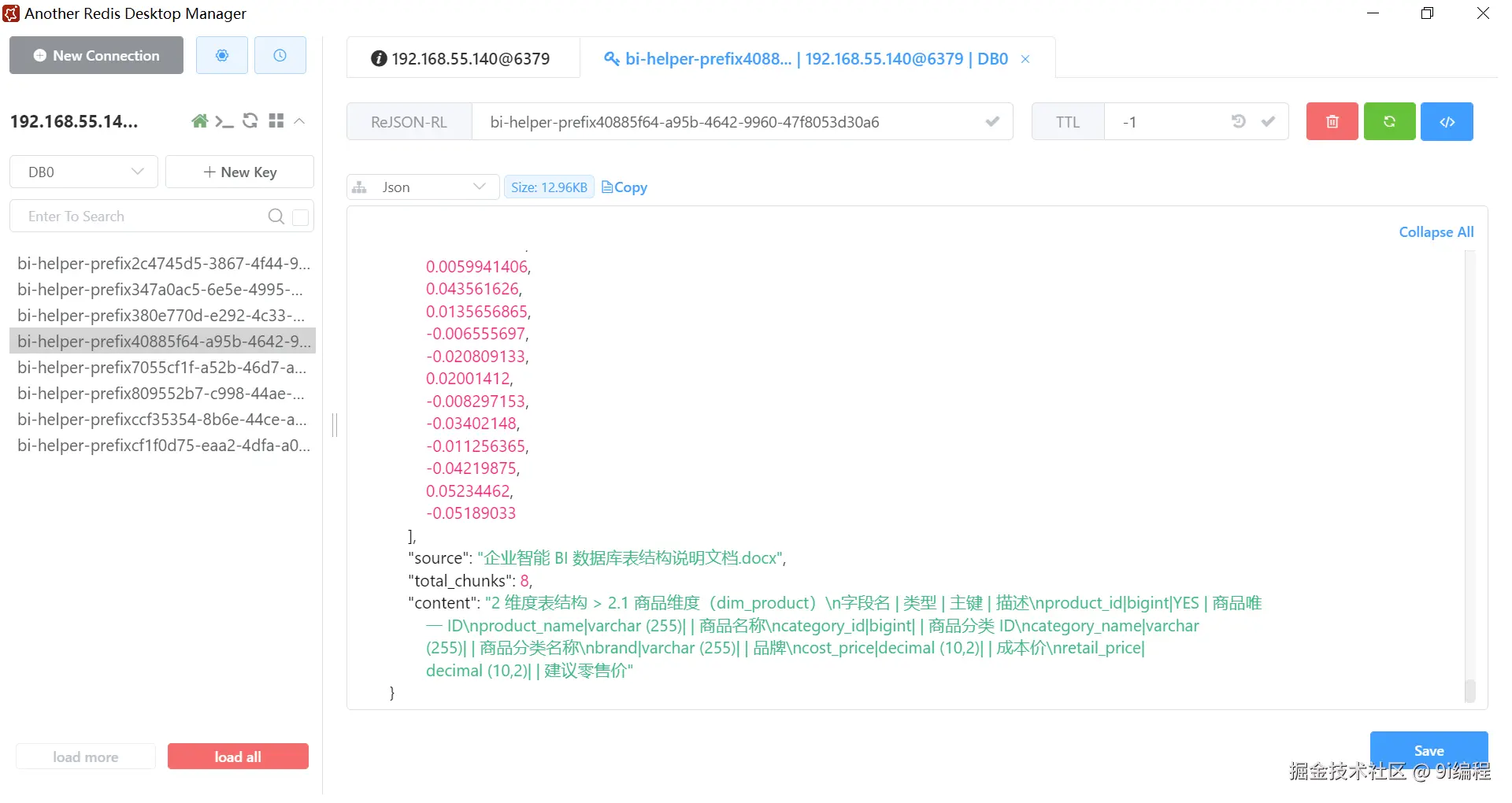This screenshot has height=803, width=1512.
Task: Open the command log clock button
Action: [x=280, y=55]
